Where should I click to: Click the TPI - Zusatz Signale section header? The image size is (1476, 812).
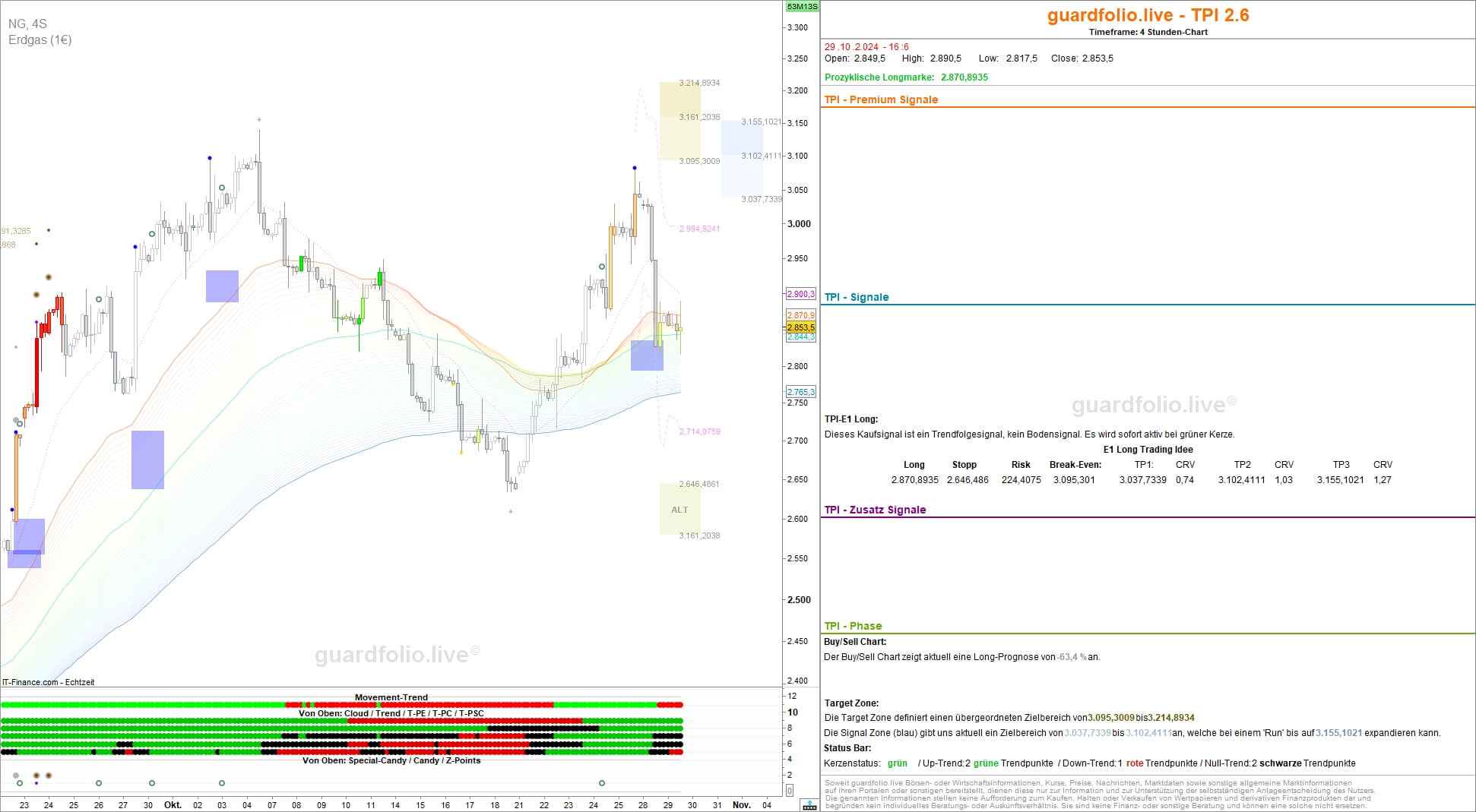[x=875, y=510]
